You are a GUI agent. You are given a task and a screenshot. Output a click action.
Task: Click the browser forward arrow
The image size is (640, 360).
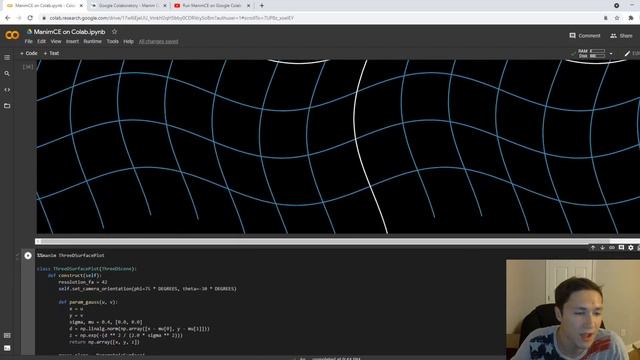coord(19,18)
